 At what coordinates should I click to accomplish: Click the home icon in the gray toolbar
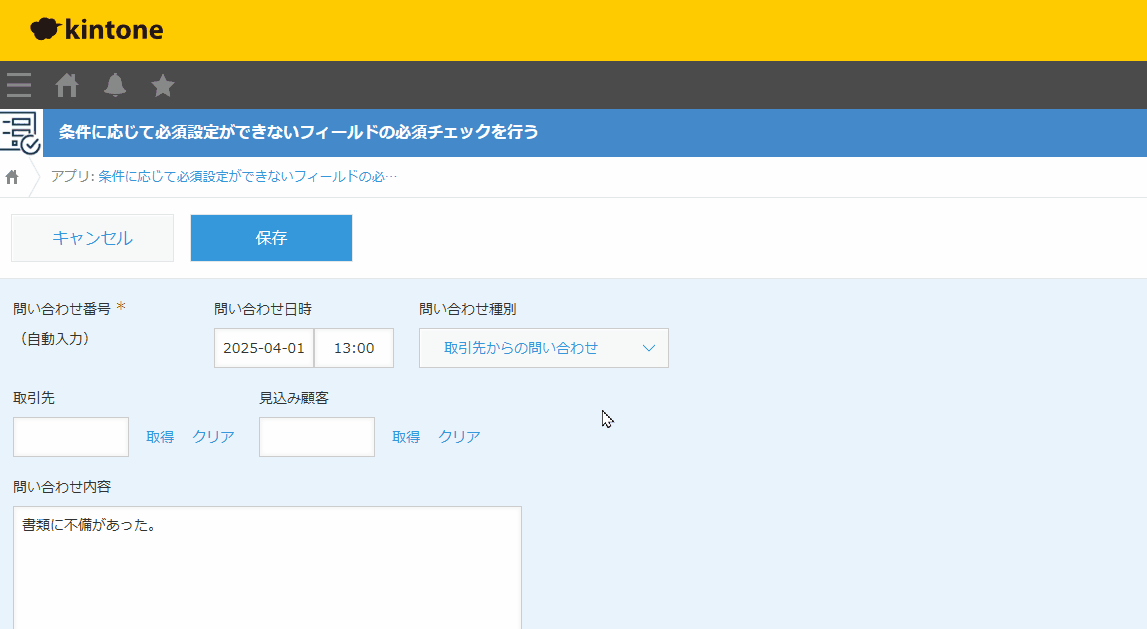[x=66, y=85]
